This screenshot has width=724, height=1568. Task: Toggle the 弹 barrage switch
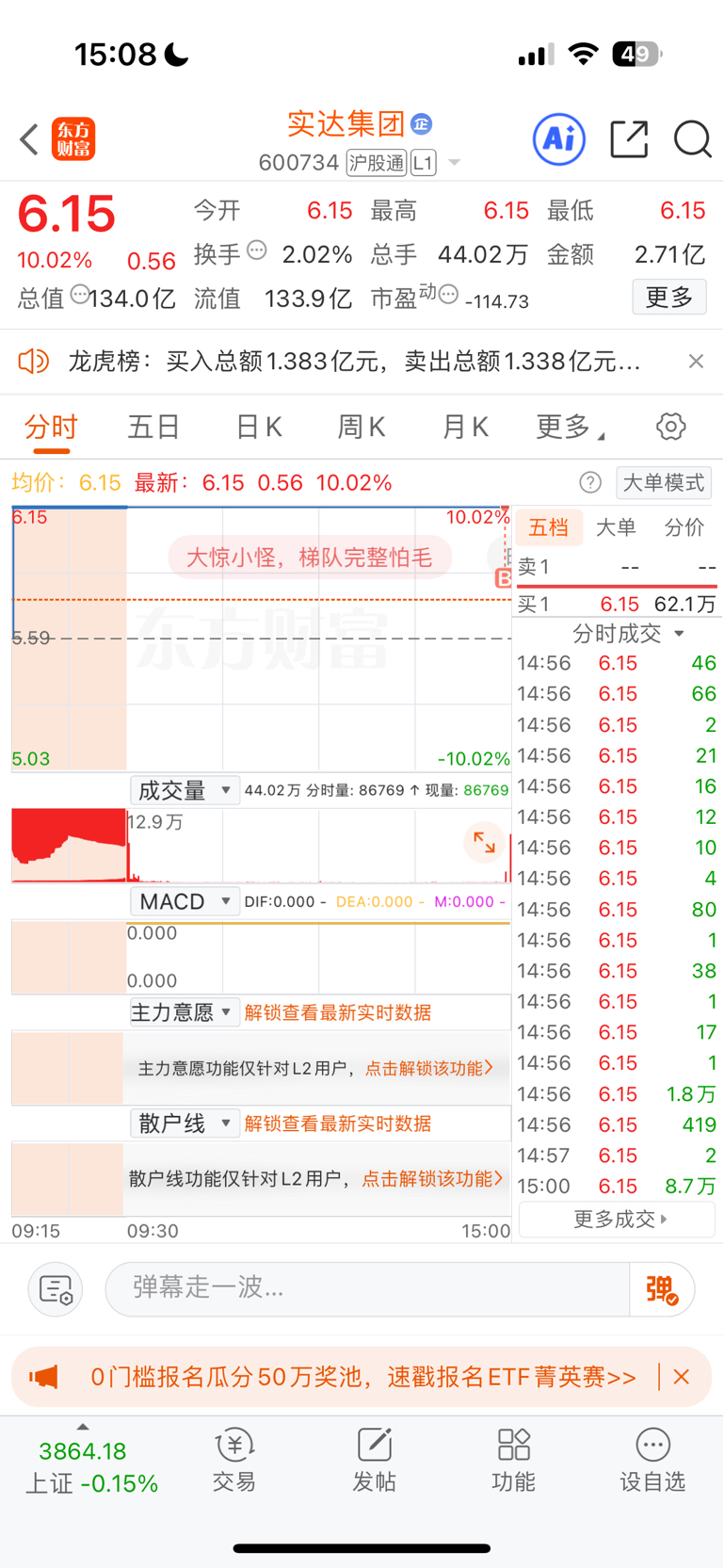point(663,1289)
